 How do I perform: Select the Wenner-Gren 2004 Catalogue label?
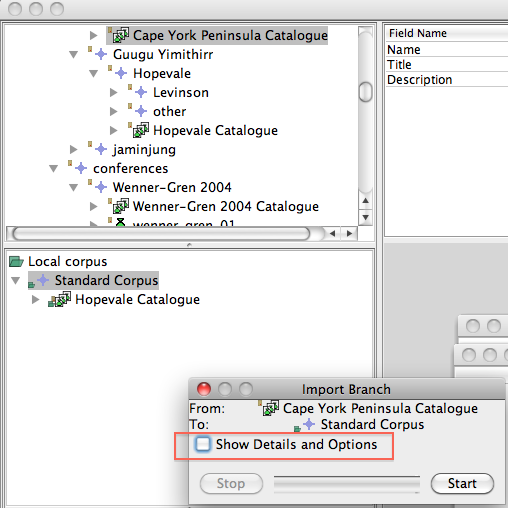(x=226, y=206)
